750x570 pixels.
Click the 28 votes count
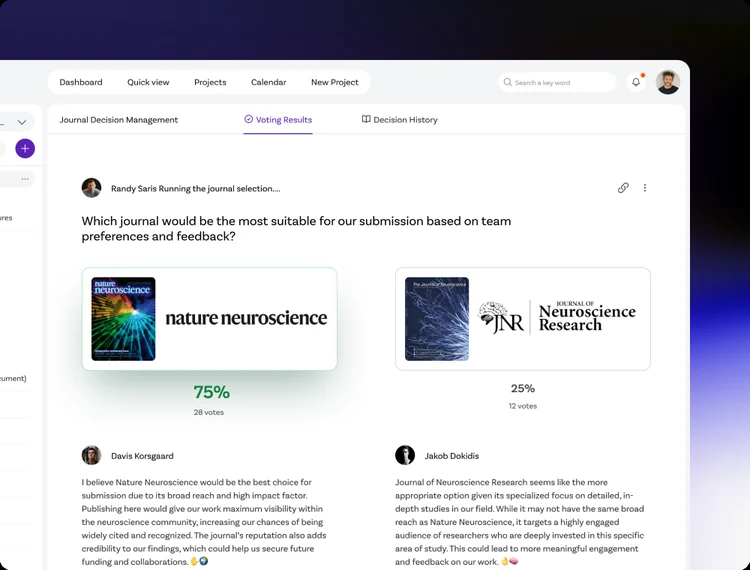pyautogui.click(x=209, y=412)
